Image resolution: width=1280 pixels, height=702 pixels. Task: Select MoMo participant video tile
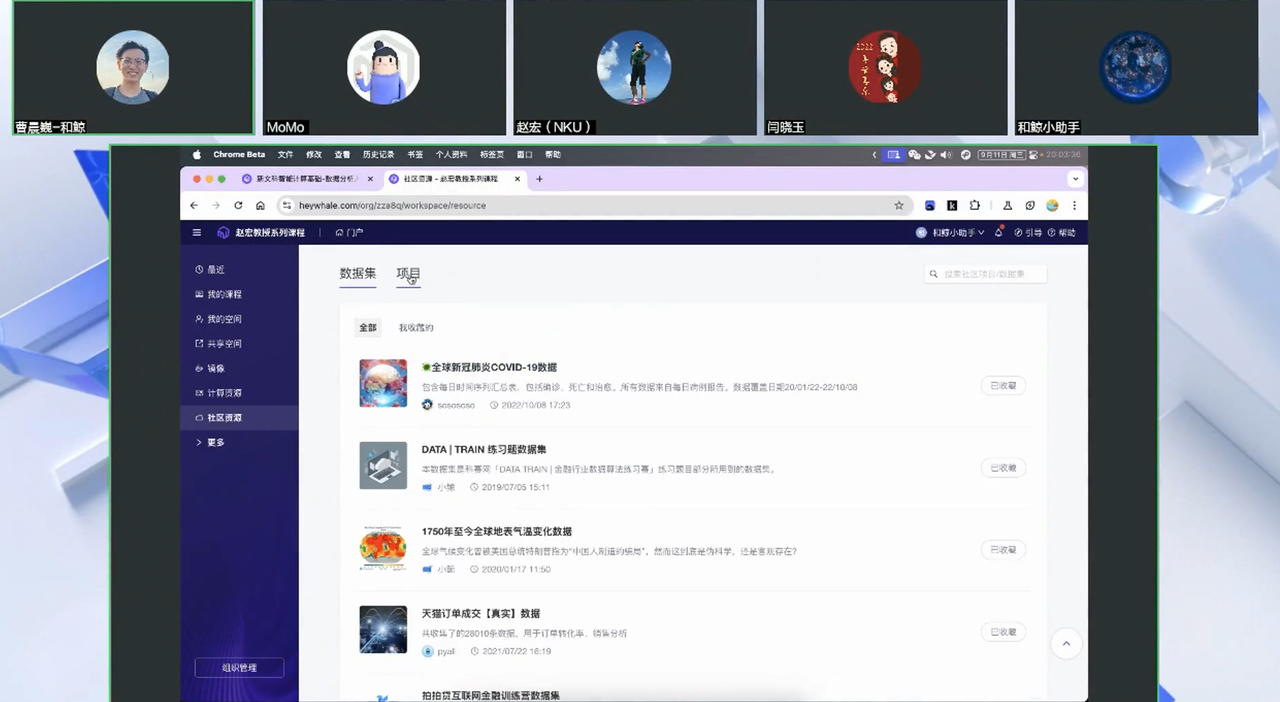click(x=384, y=68)
